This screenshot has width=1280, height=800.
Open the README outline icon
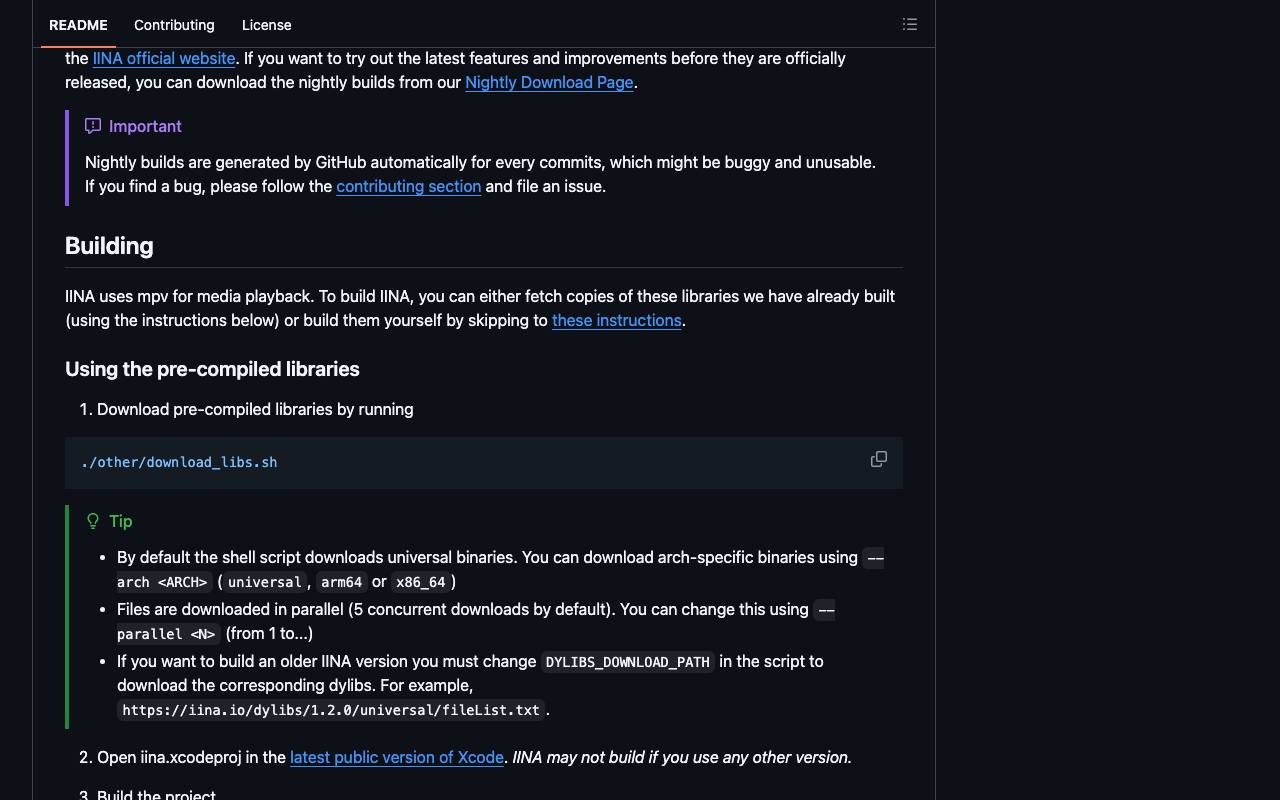910,24
